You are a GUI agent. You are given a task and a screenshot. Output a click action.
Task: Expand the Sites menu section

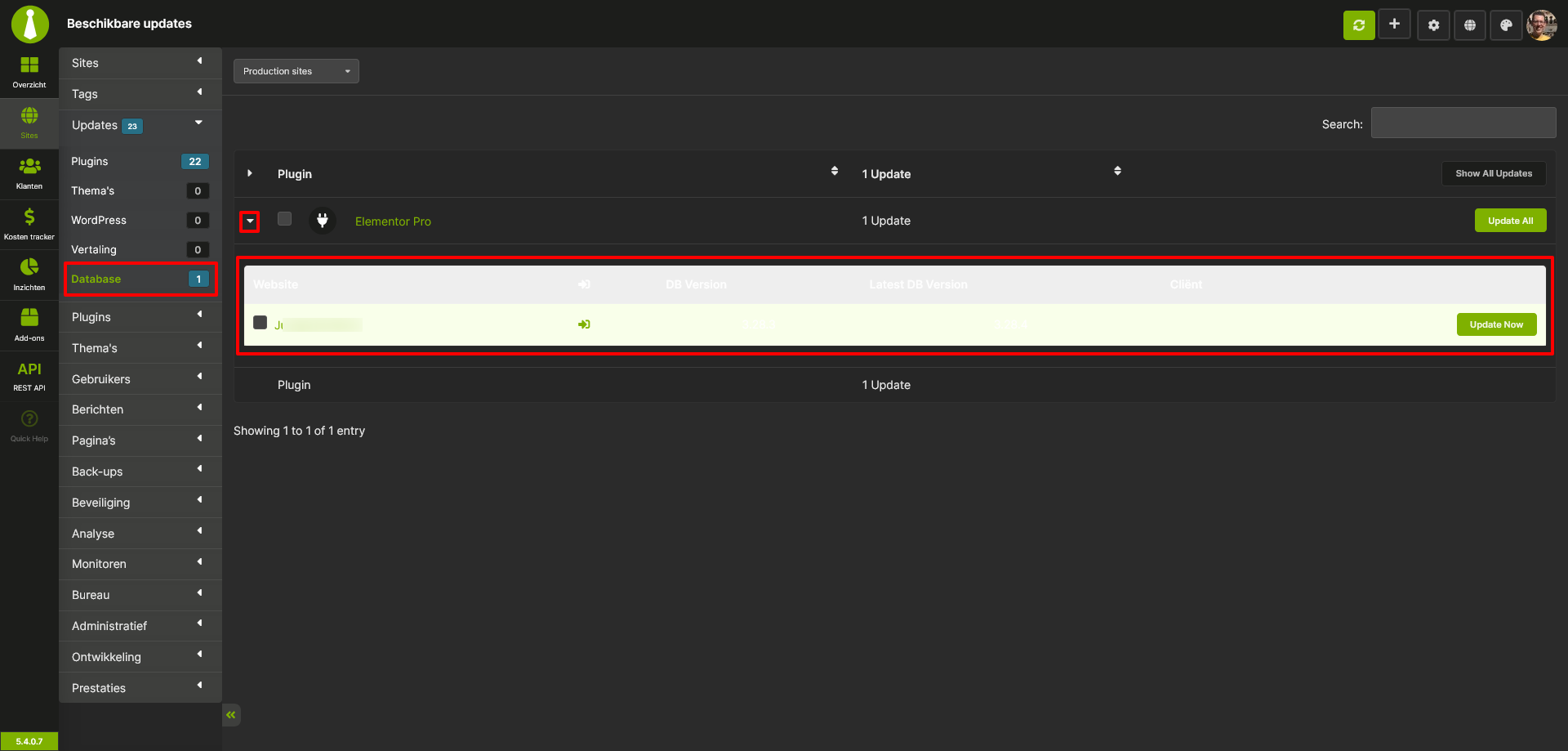coord(140,63)
